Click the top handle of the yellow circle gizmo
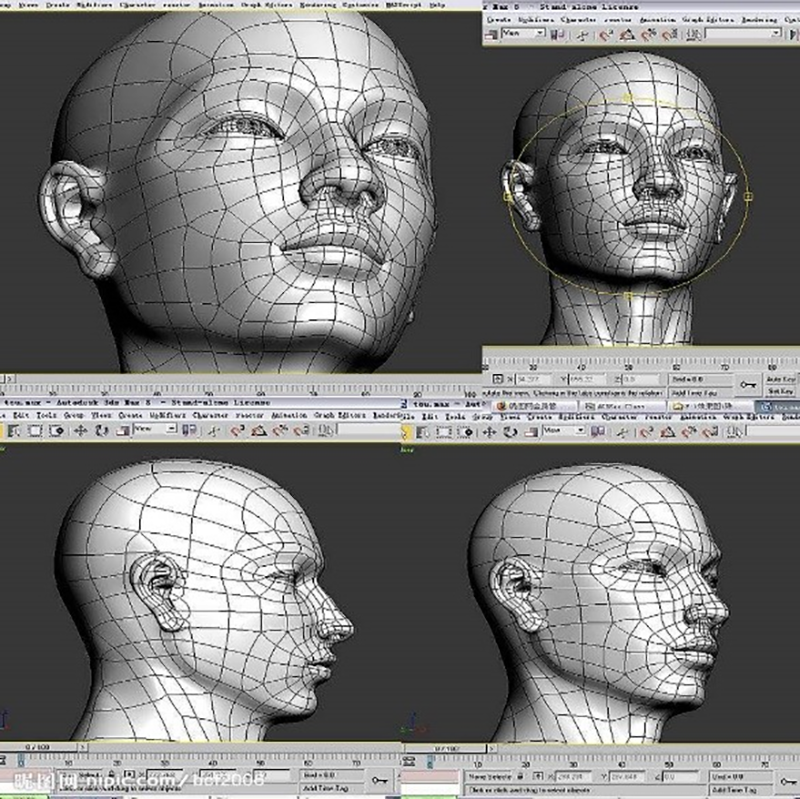 [x=628, y=98]
